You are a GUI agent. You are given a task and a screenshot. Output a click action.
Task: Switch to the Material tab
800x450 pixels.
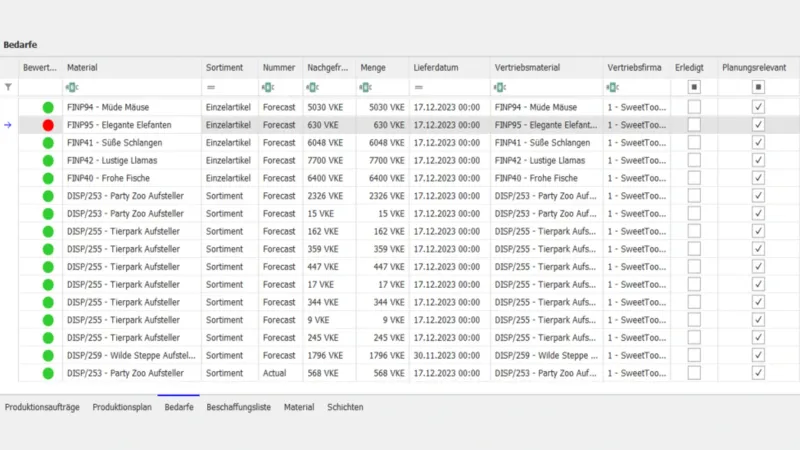(299, 407)
